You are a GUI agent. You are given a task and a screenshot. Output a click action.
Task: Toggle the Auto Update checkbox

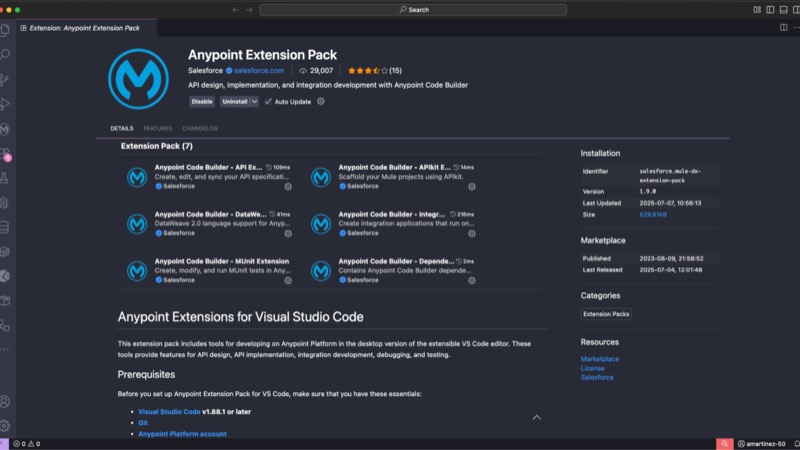coord(268,102)
